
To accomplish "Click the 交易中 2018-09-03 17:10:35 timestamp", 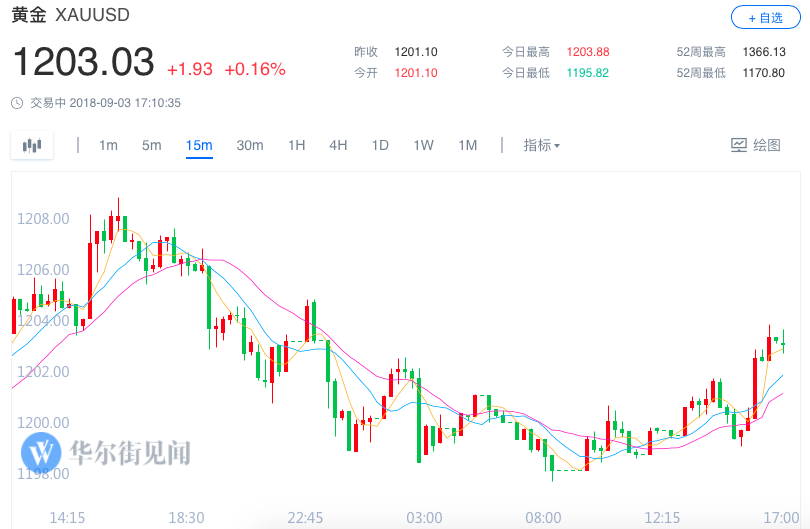I will pyautogui.click(x=105, y=103).
